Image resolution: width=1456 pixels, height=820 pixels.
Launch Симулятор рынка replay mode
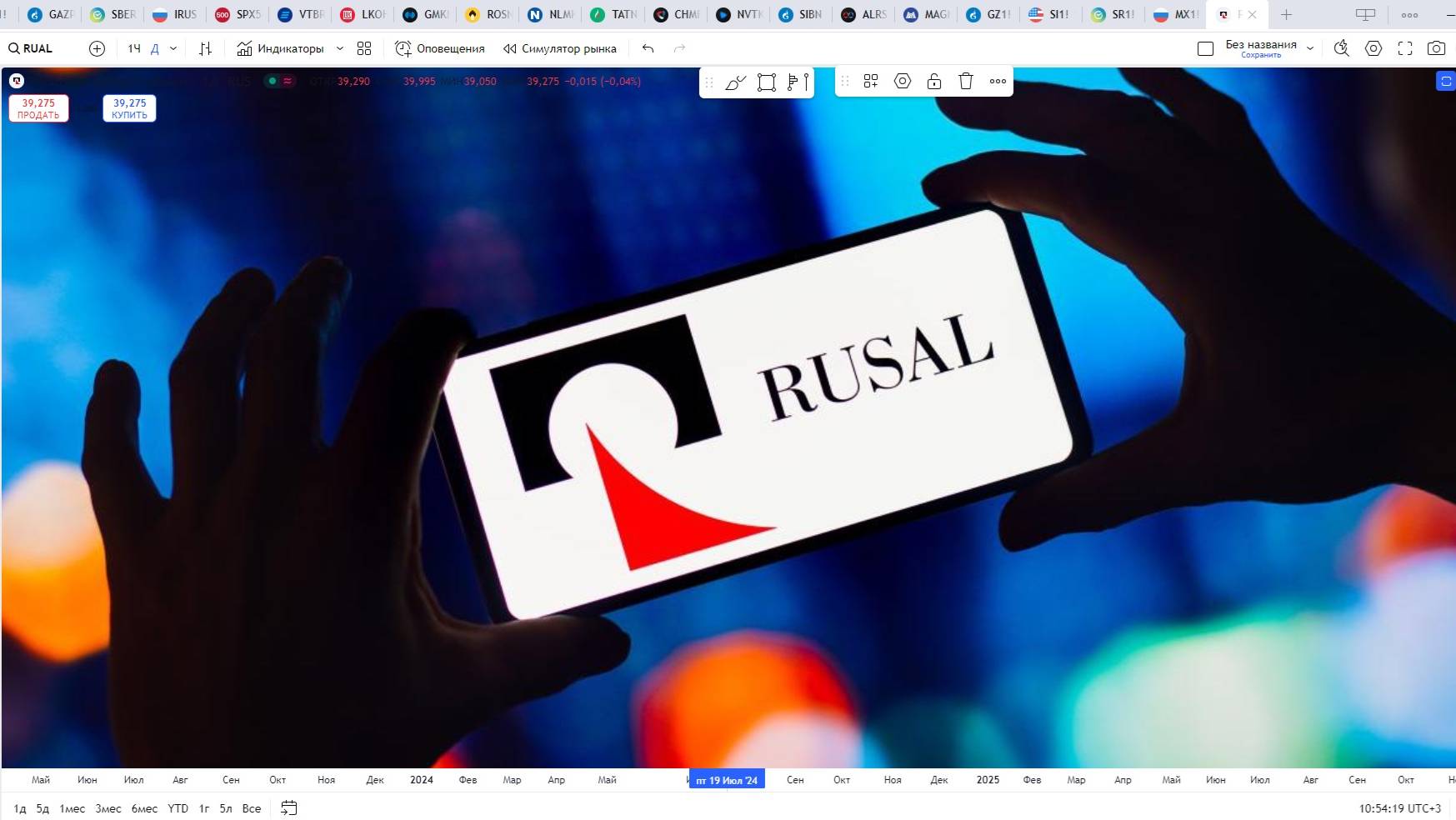tap(560, 48)
